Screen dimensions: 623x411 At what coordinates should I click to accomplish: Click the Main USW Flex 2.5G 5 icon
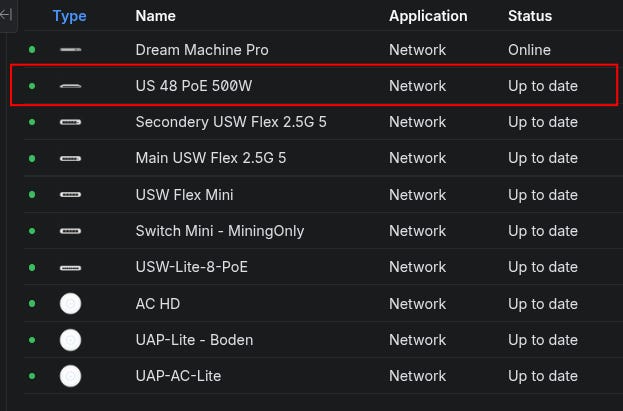[x=70, y=158]
